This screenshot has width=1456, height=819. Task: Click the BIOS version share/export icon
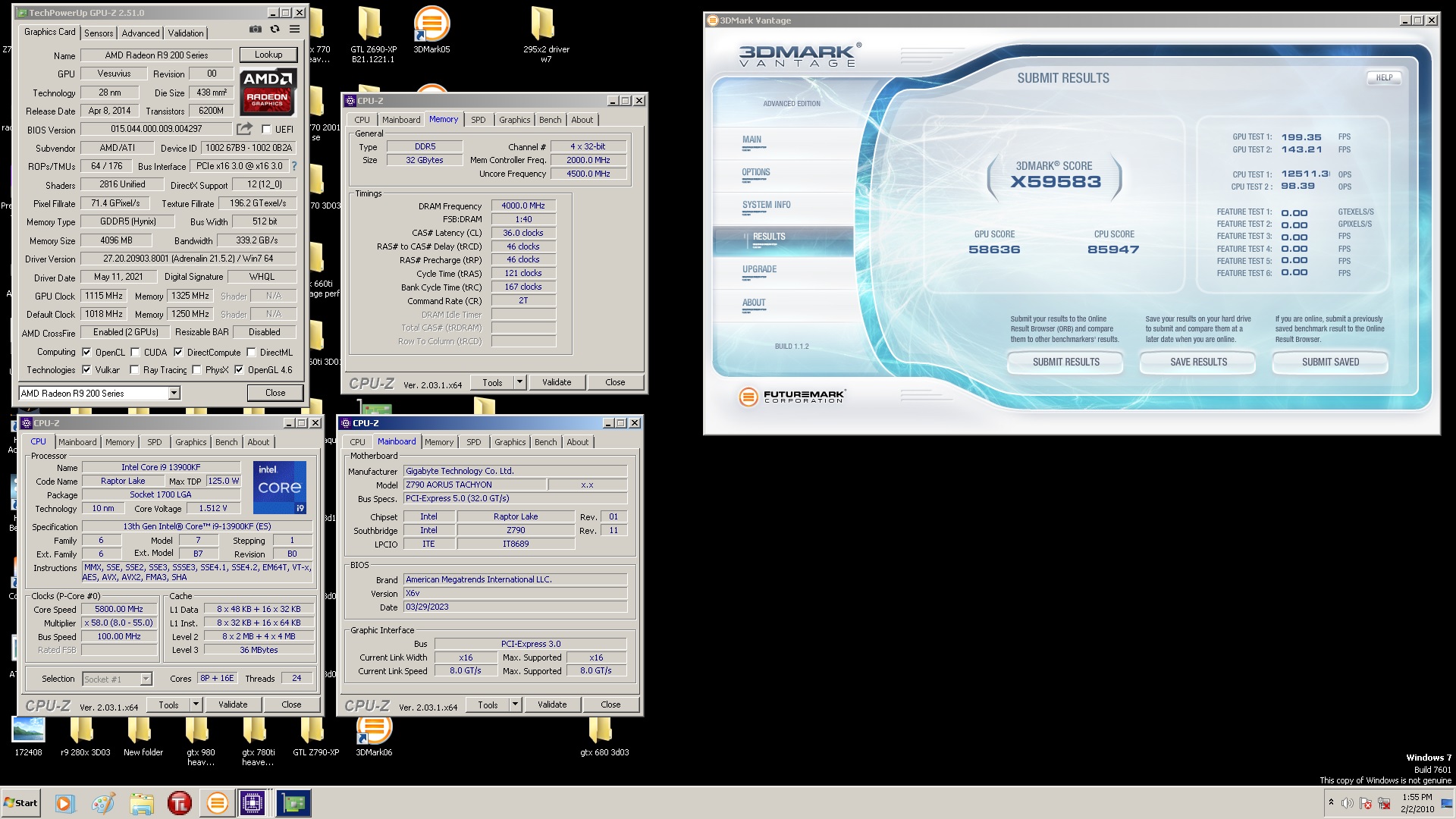point(244,129)
